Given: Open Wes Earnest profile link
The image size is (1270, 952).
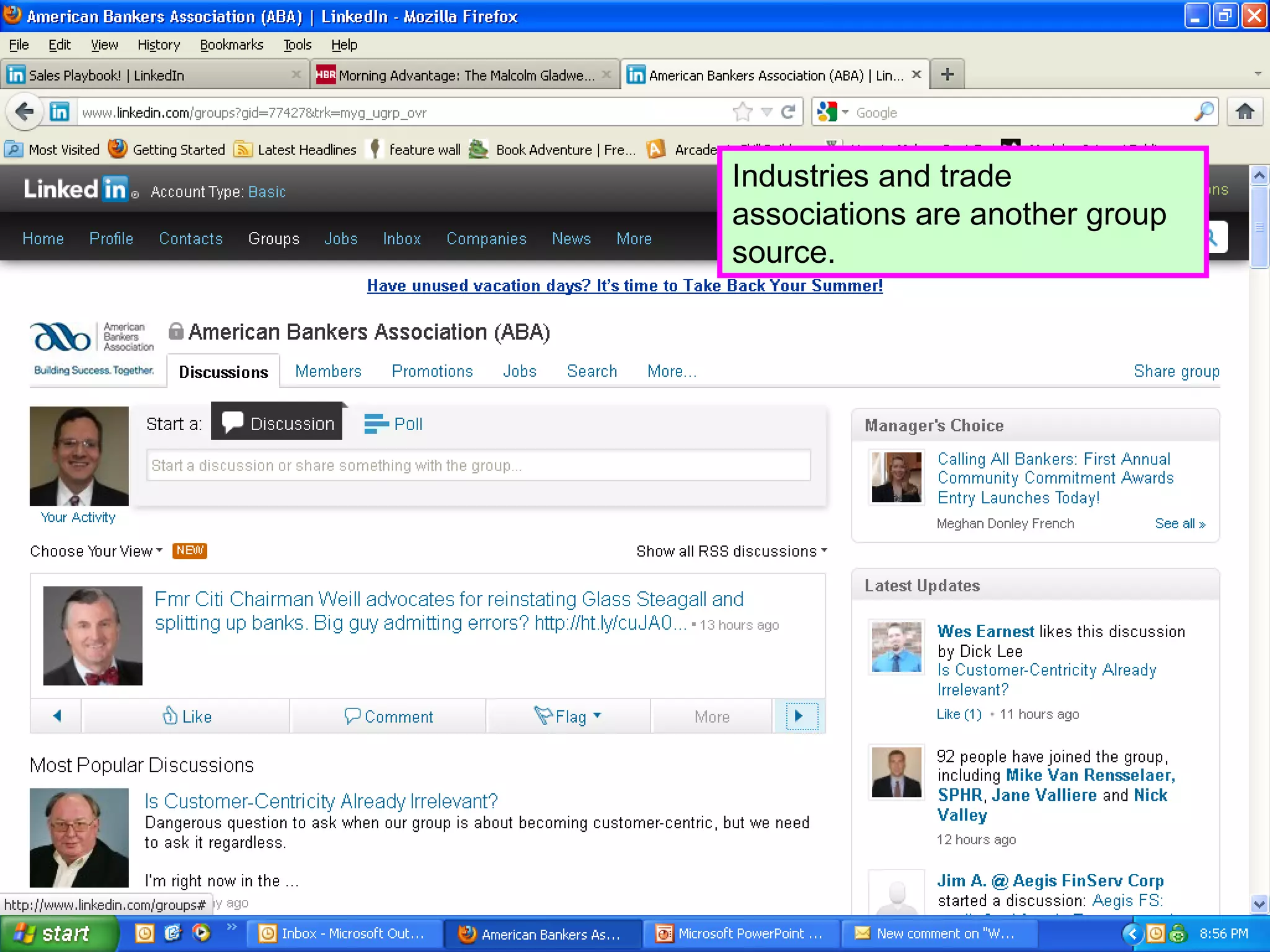Looking at the screenshot, I should pos(985,631).
